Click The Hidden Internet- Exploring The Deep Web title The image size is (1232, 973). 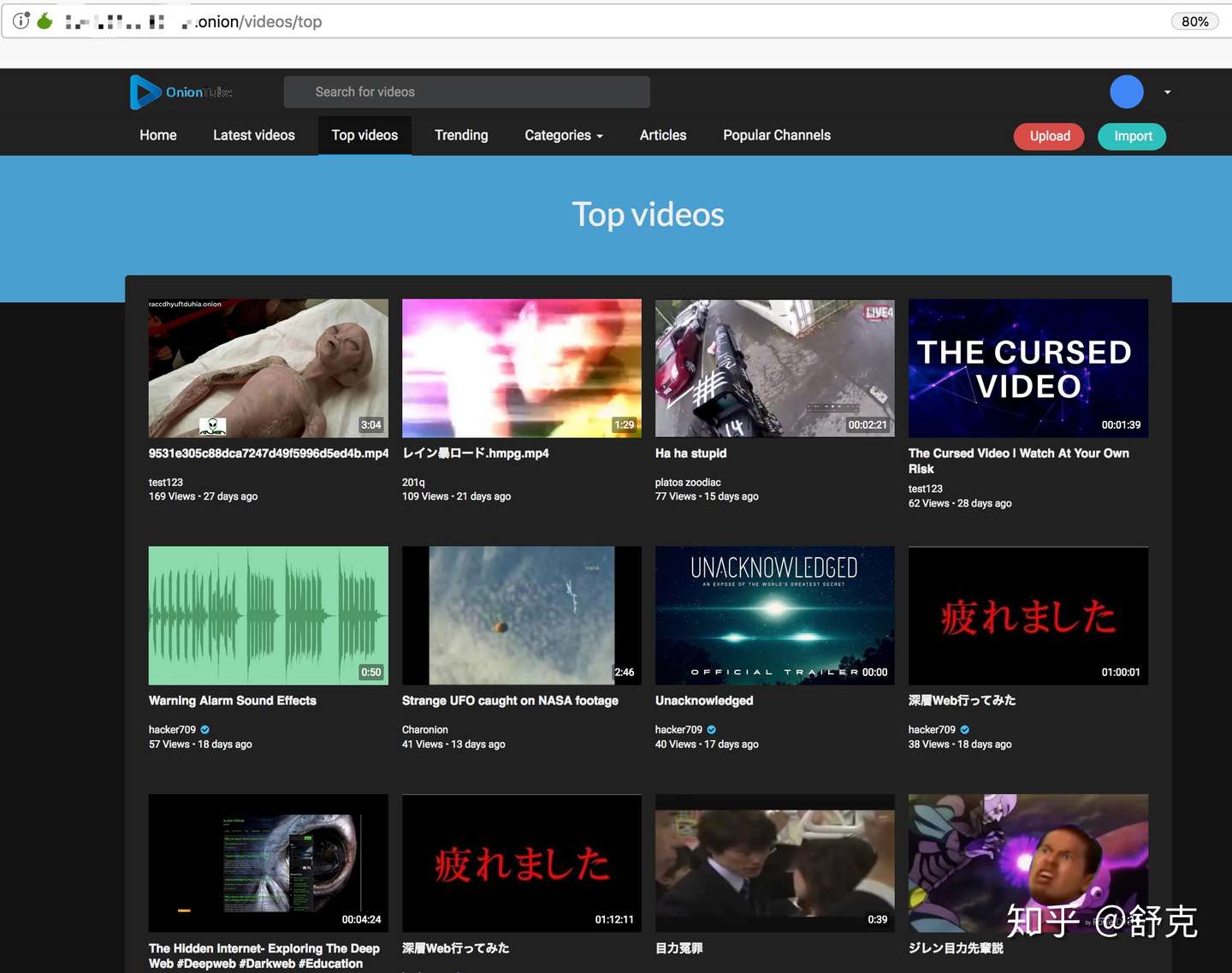(264, 956)
